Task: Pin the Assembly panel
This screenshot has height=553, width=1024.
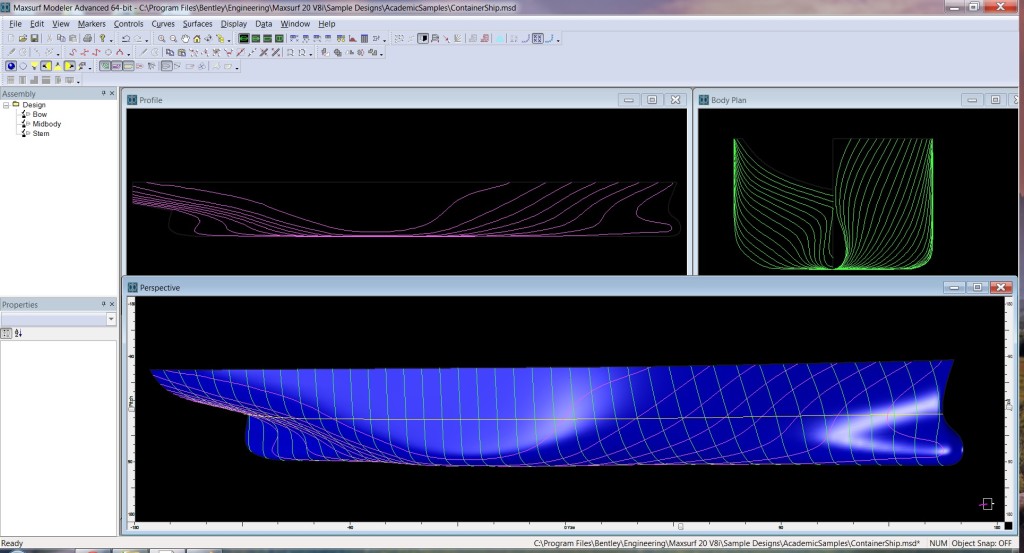Action: [103, 93]
